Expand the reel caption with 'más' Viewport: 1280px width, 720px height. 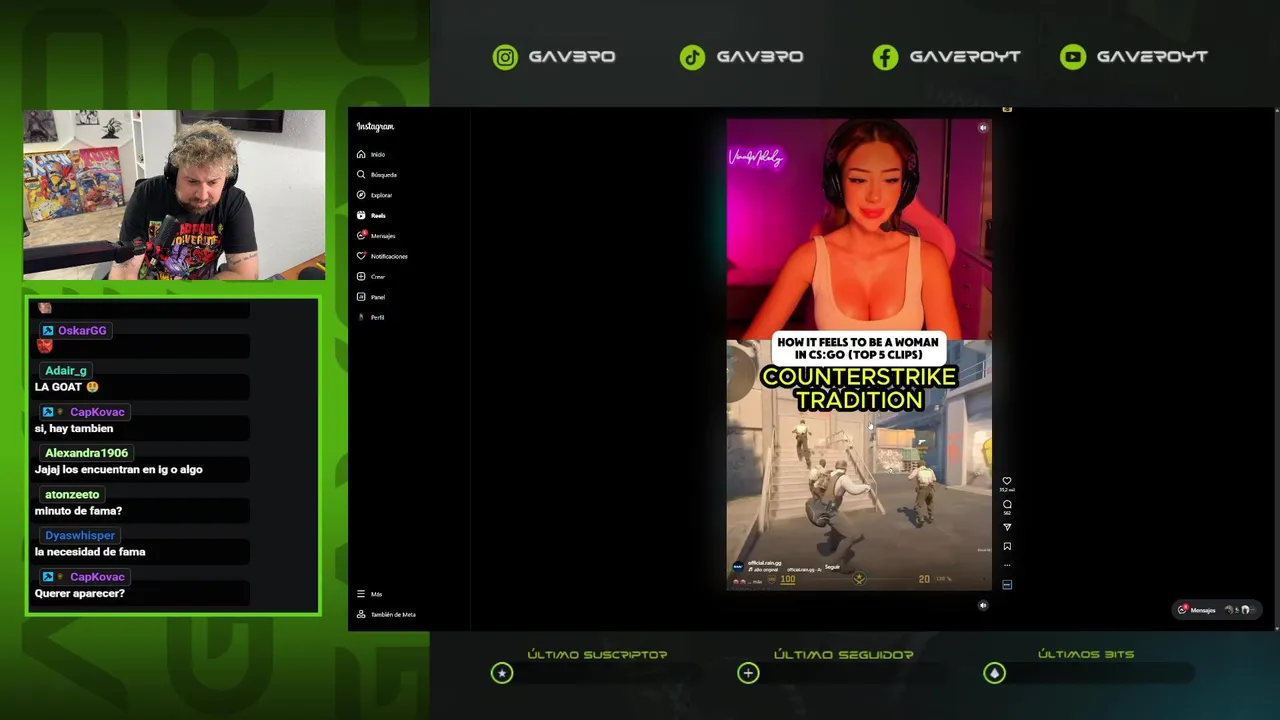757,582
